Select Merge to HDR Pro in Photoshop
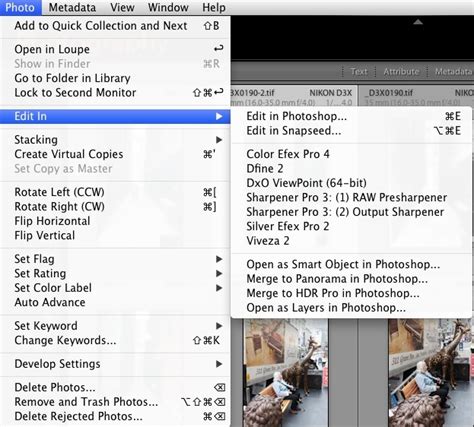 (351, 293)
